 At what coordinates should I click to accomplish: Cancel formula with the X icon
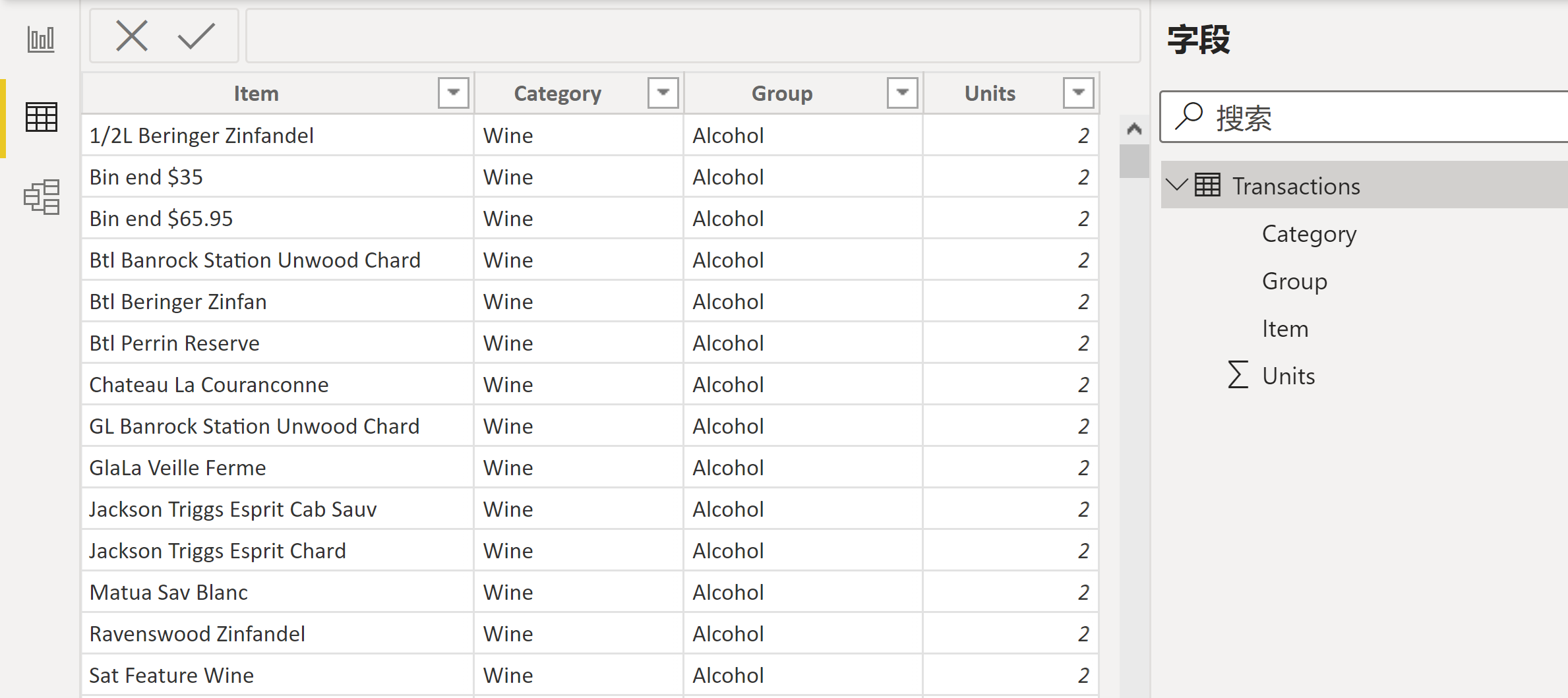[132, 36]
